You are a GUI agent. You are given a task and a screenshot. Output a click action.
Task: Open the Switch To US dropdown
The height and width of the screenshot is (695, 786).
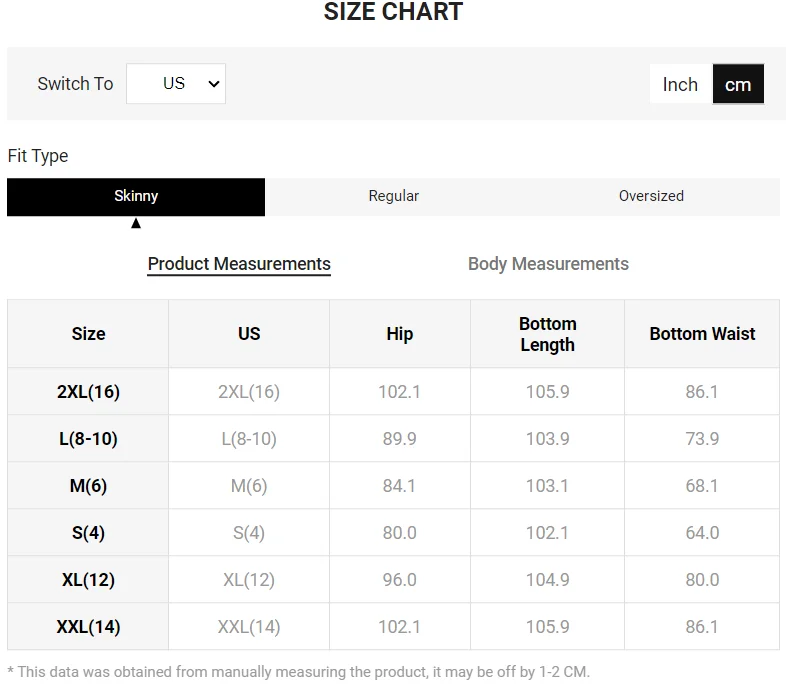175,83
